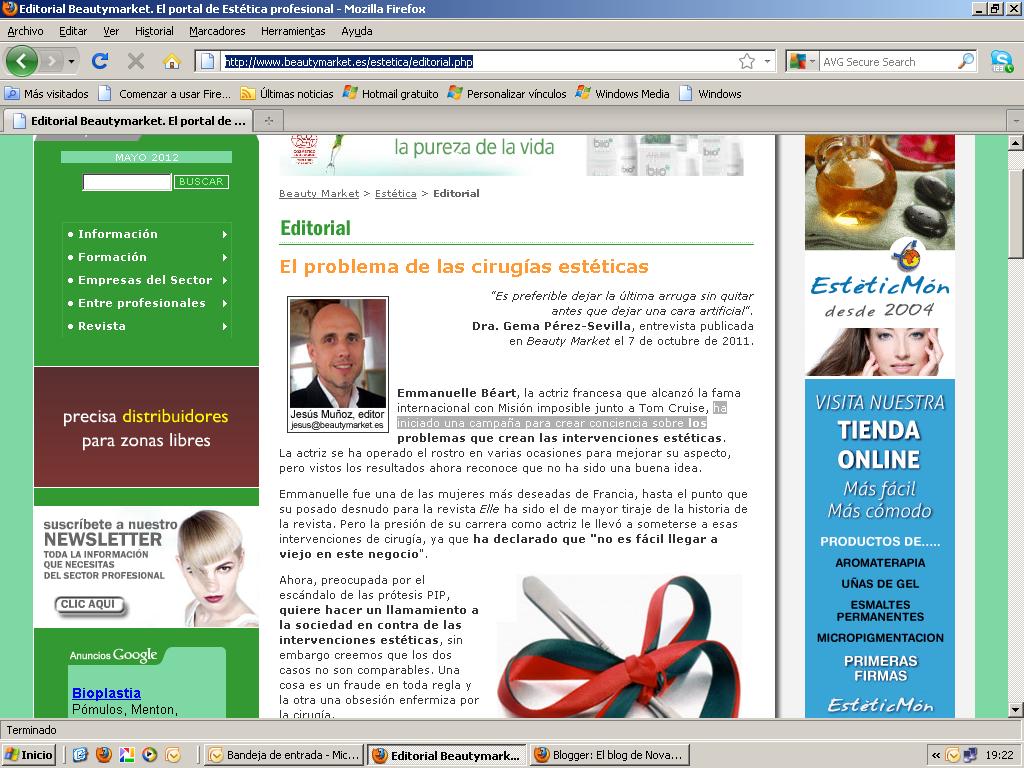Click the vertical scrollbar down arrow

(1016, 710)
